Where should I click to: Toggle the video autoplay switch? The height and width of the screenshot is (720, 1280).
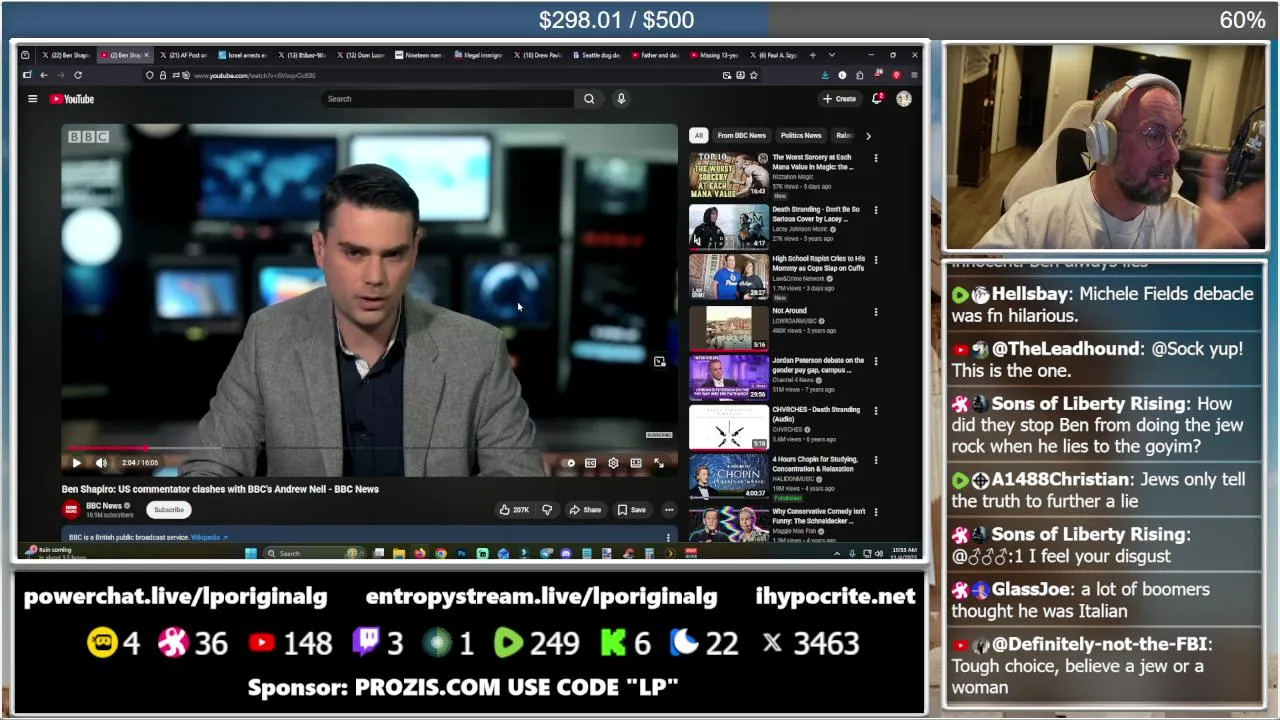[x=568, y=463]
